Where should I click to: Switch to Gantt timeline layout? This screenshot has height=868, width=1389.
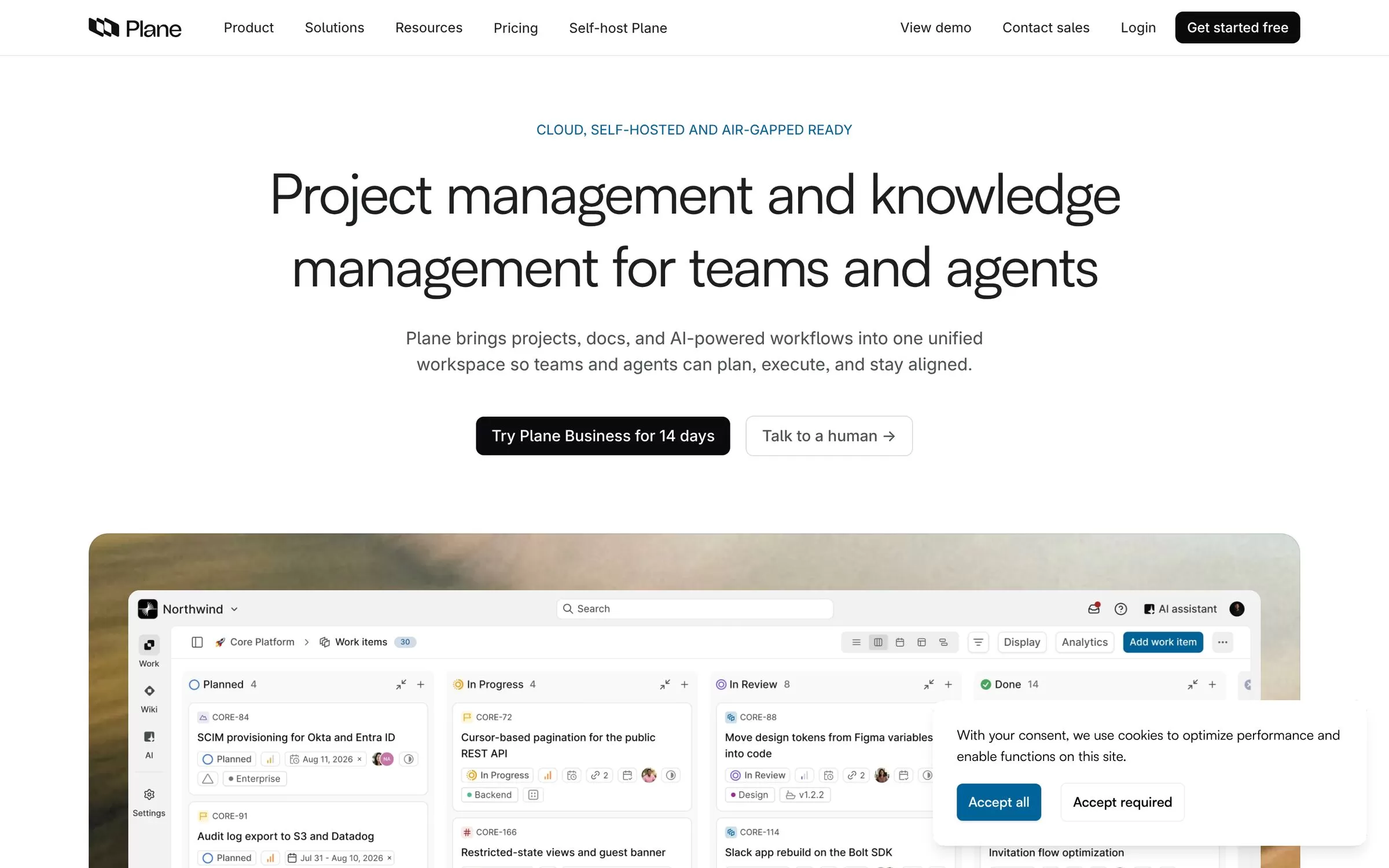(x=943, y=642)
